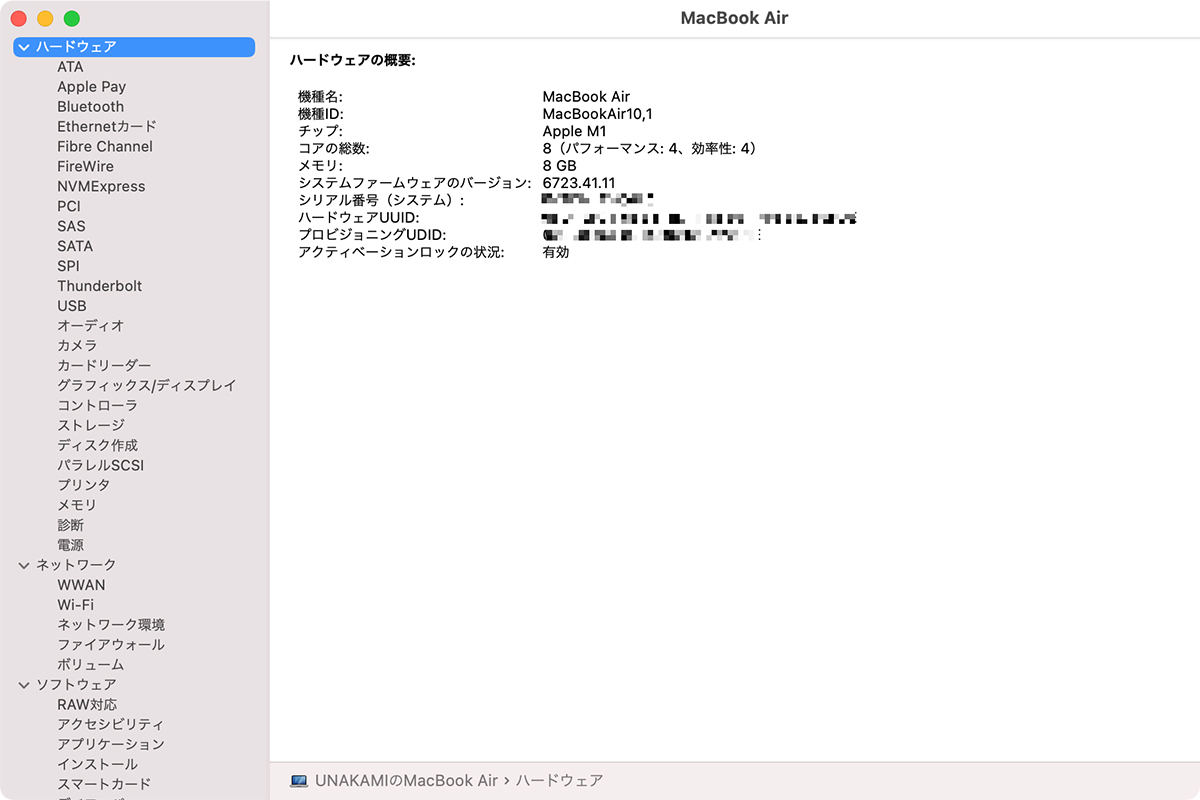Select RAW対応 under ソフトウェア
1200x800 pixels.
coord(87,705)
